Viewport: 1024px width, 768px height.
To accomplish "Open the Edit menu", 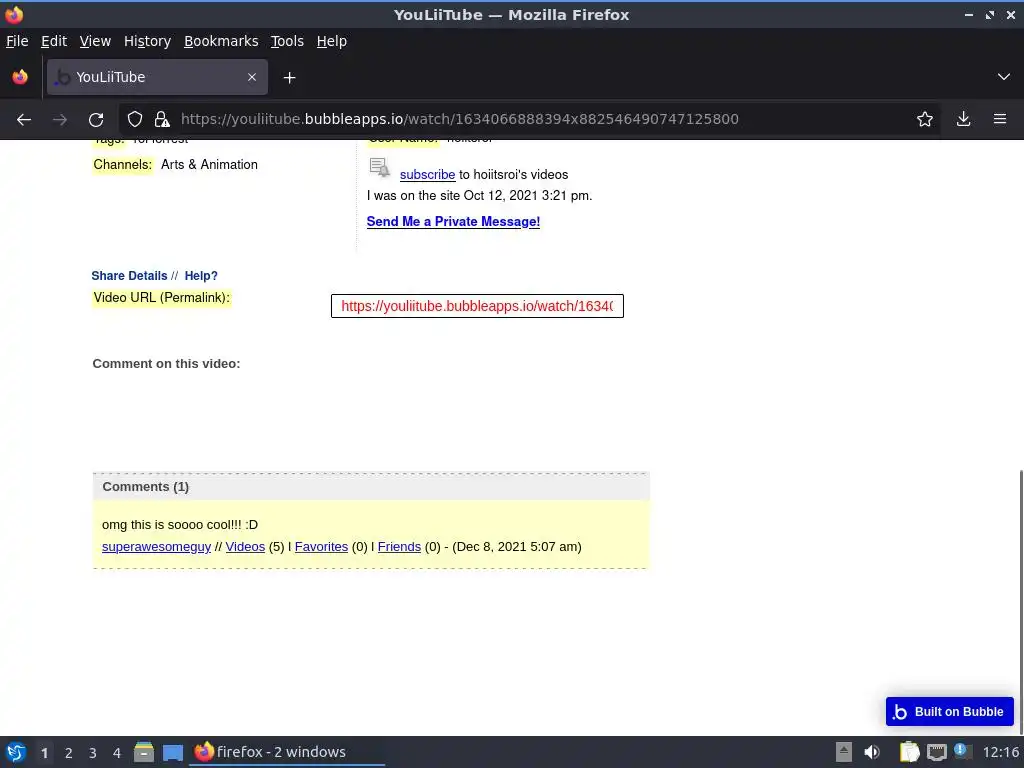I will 54,41.
